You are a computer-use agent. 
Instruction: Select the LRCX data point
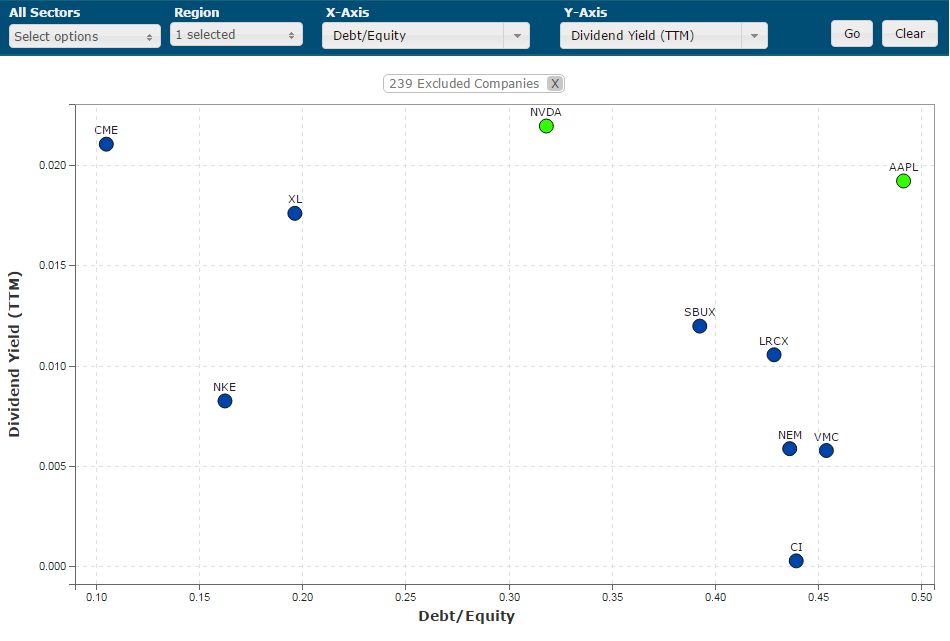(774, 355)
